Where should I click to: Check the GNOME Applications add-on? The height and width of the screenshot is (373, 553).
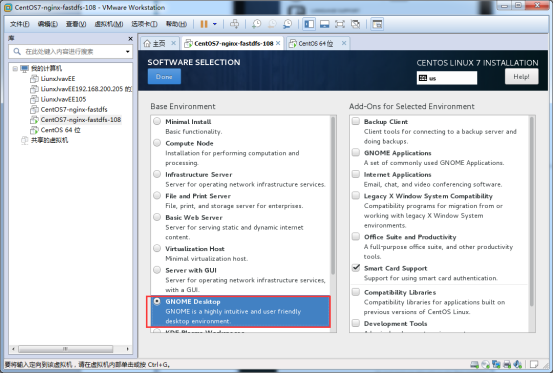356,153
